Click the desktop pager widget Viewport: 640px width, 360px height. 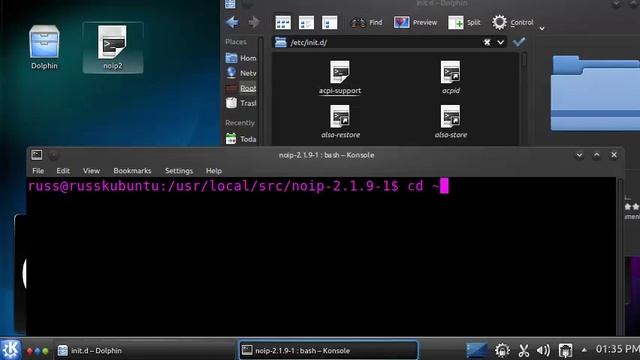tap(477, 350)
